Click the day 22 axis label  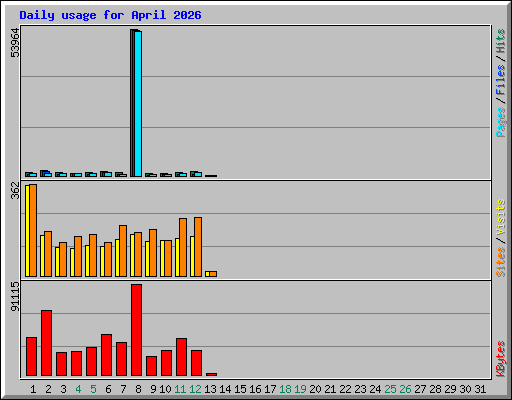coord(345,389)
